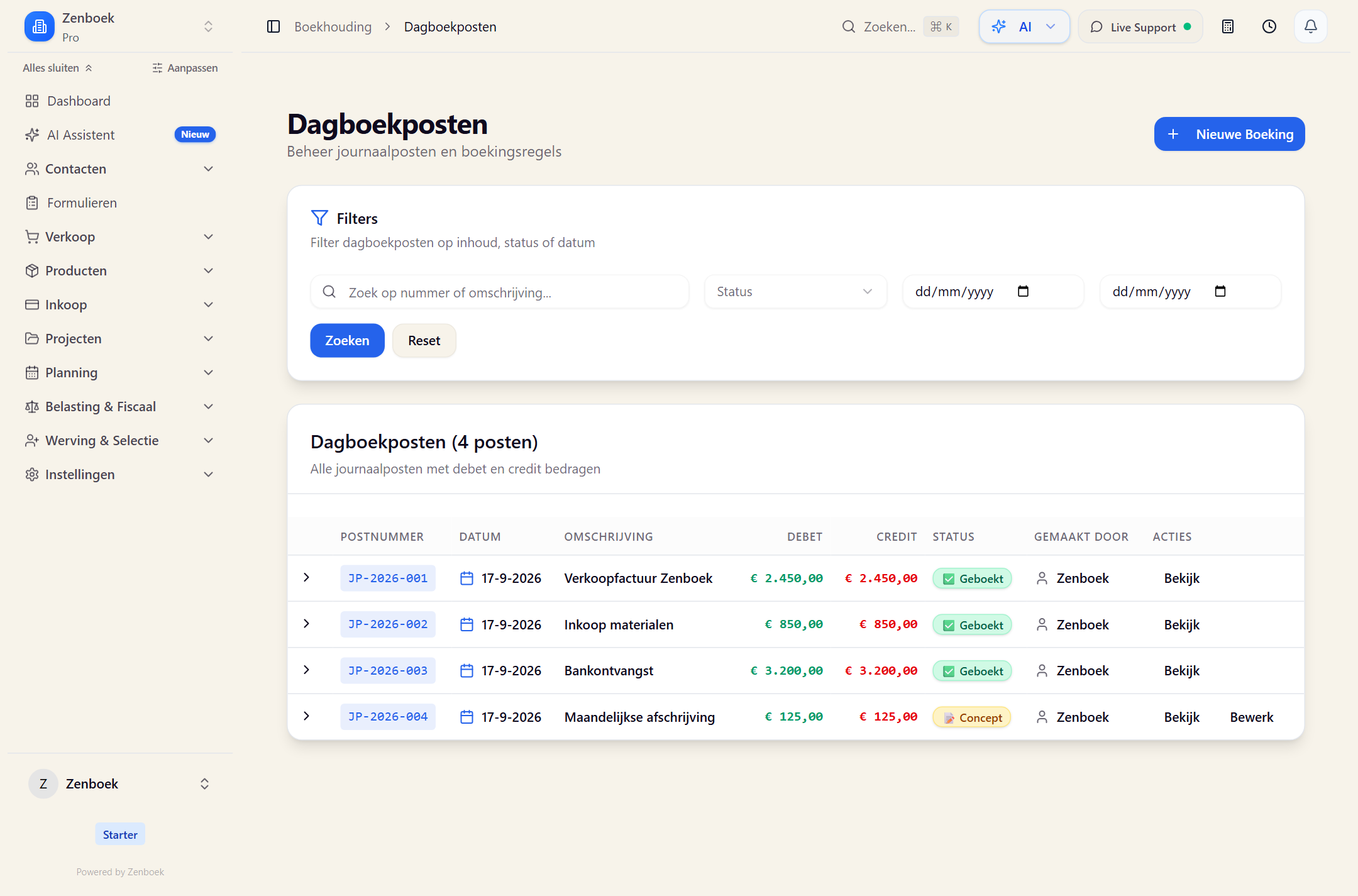Click the Starter plan badge
This screenshot has height=896, width=1358.
click(x=120, y=834)
